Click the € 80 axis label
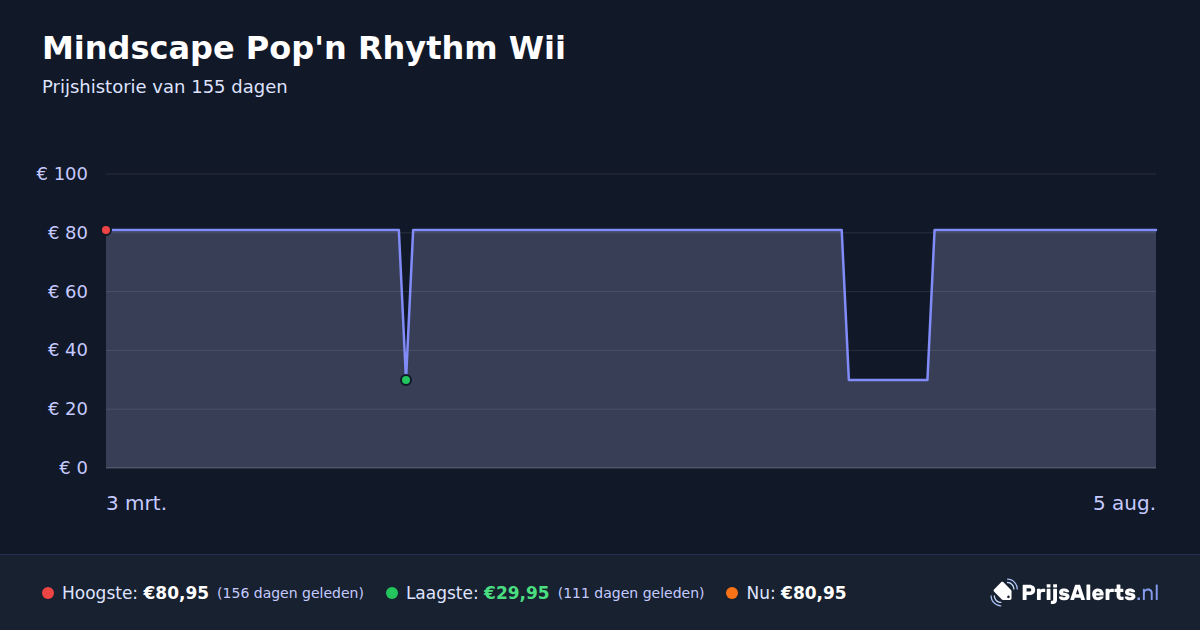Viewport: 1200px width, 630px height. (x=68, y=233)
